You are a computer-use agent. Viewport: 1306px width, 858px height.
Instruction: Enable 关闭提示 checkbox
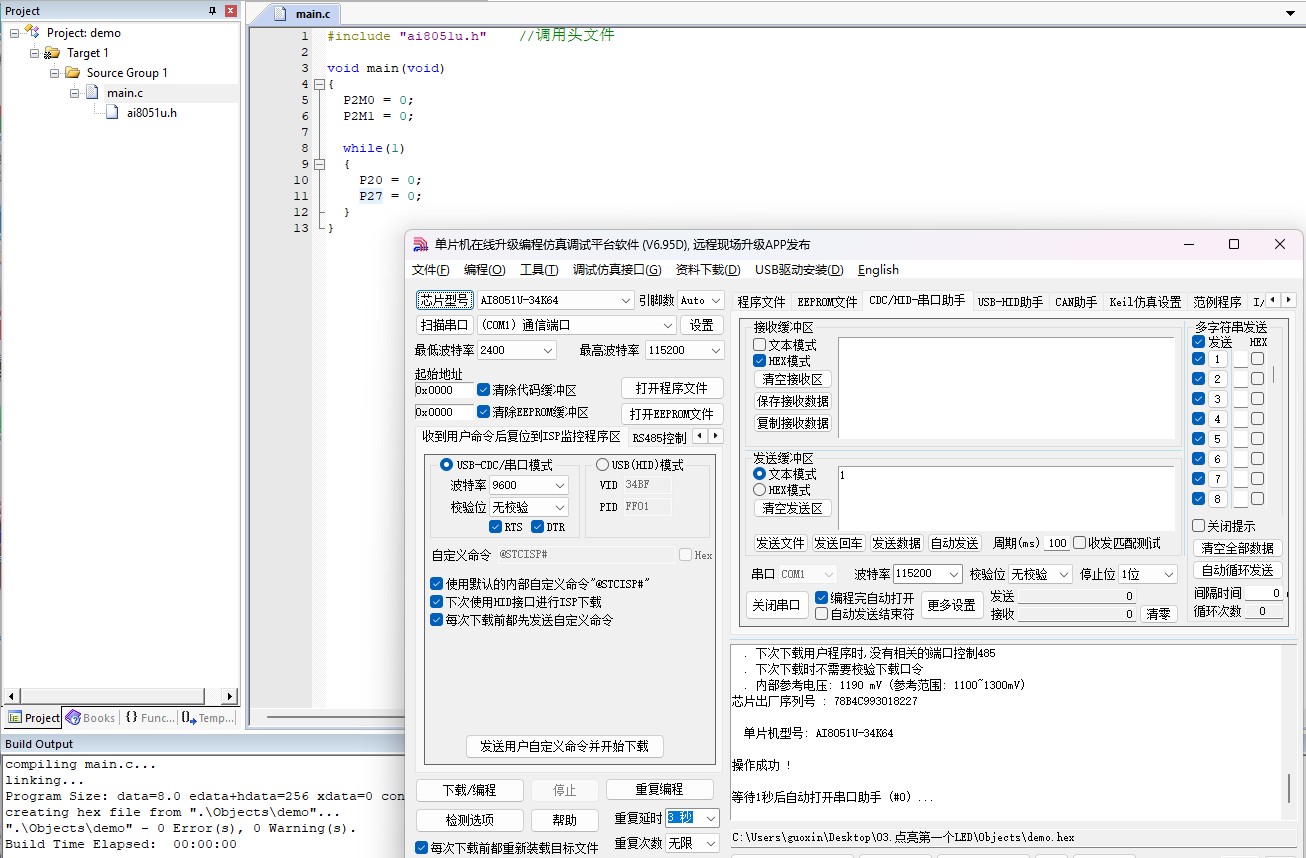pos(1199,526)
